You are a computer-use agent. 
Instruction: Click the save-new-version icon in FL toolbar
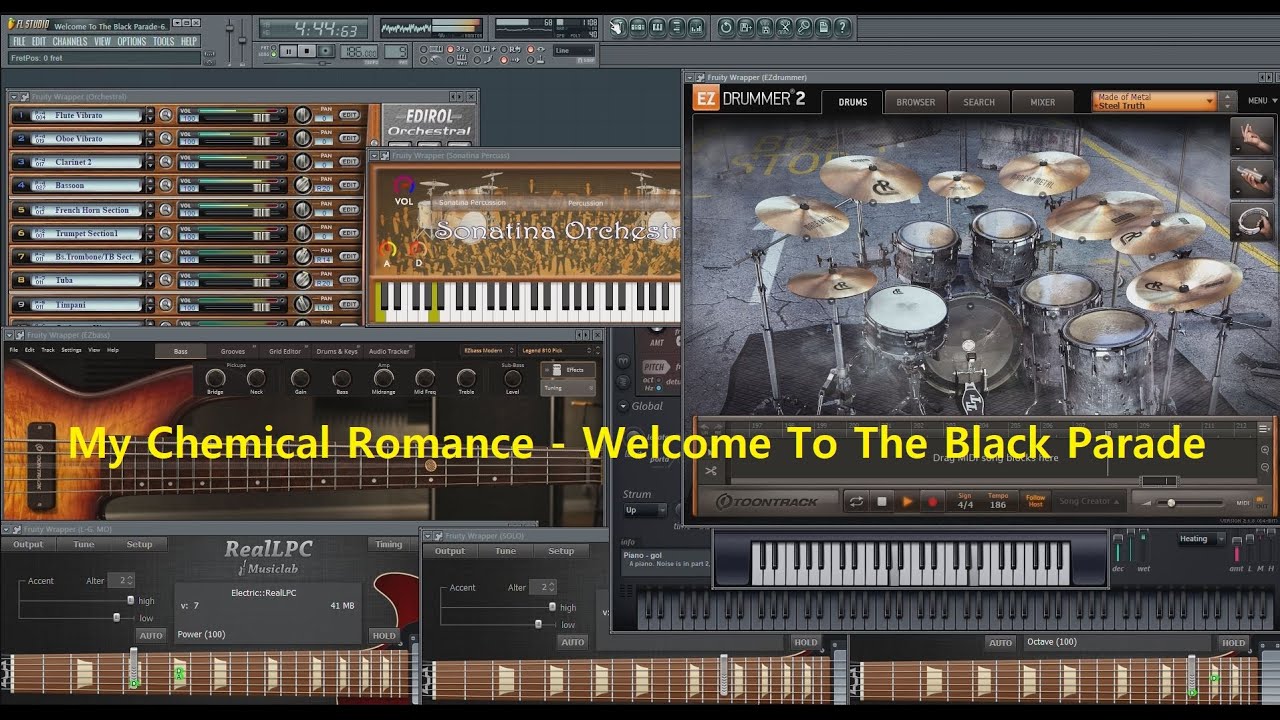[x=747, y=26]
